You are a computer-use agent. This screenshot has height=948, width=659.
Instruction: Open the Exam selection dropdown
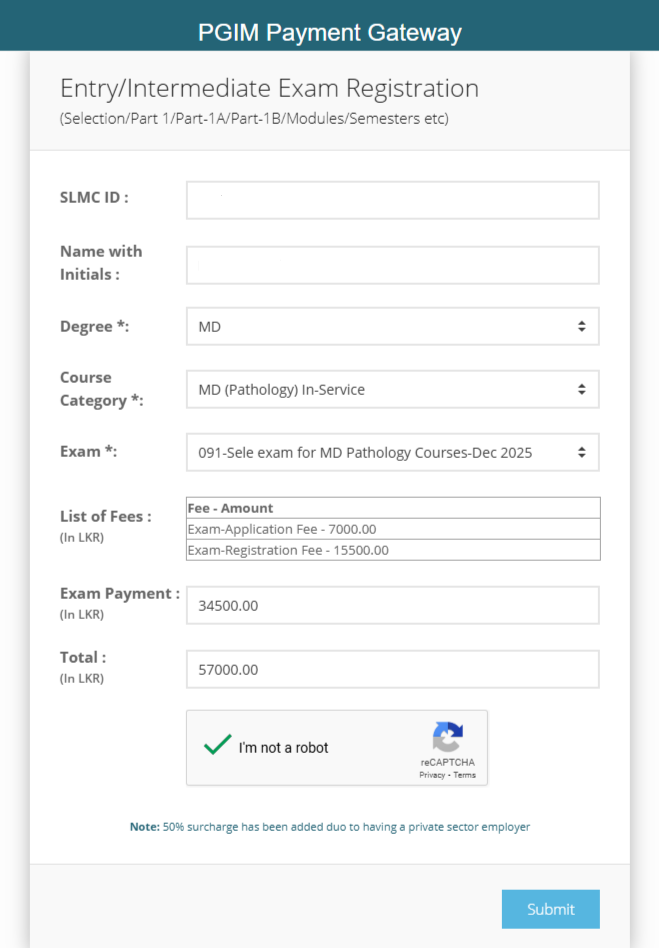[392, 452]
